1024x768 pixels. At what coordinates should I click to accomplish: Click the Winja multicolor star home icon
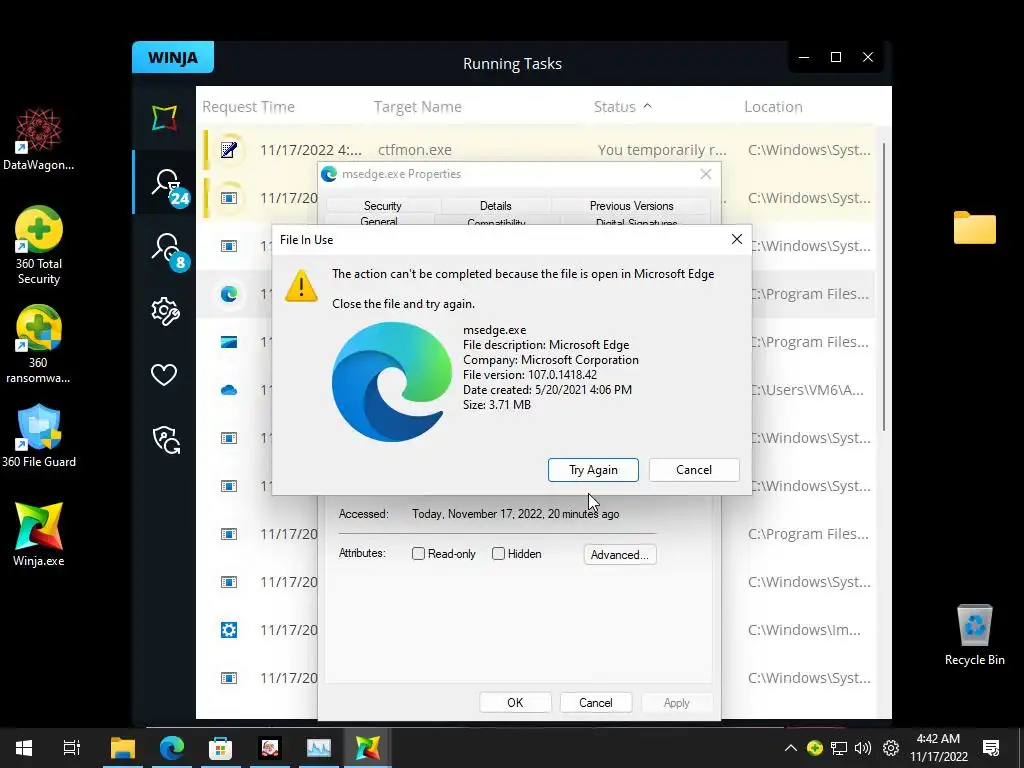pos(164,118)
